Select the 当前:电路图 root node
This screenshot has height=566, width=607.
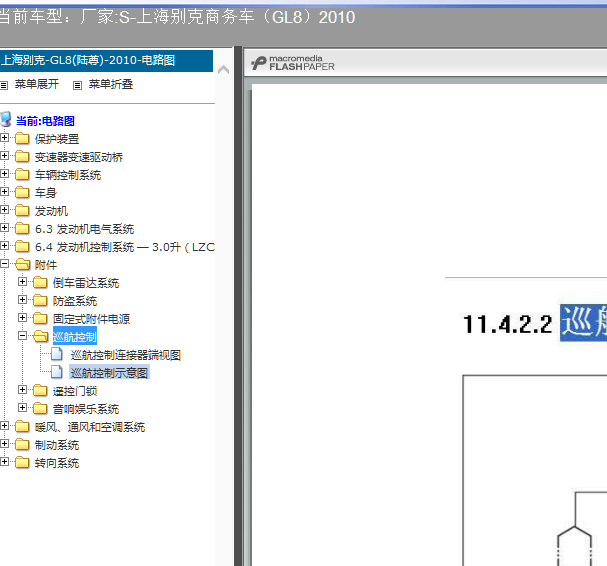click(x=45, y=121)
